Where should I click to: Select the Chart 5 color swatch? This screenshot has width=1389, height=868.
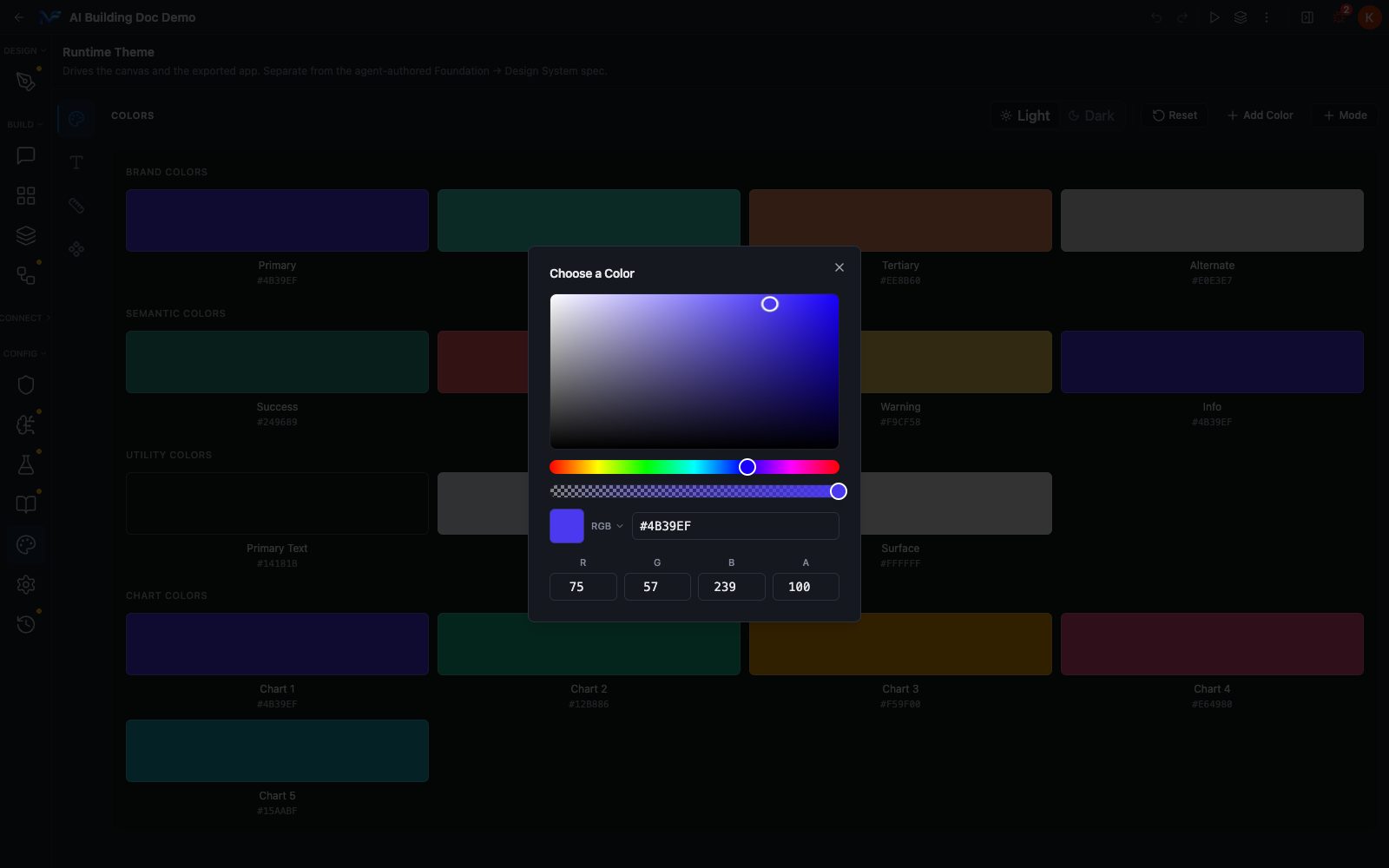coord(277,751)
